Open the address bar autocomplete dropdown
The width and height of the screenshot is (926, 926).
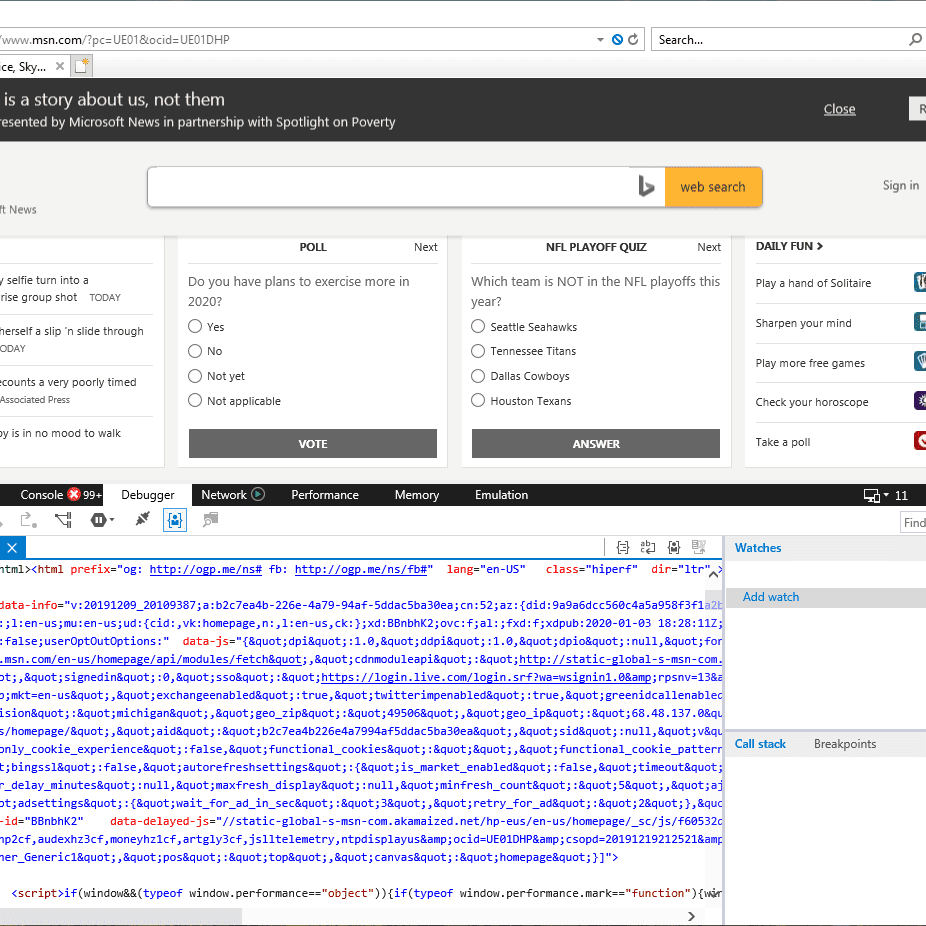(x=600, y=40)
